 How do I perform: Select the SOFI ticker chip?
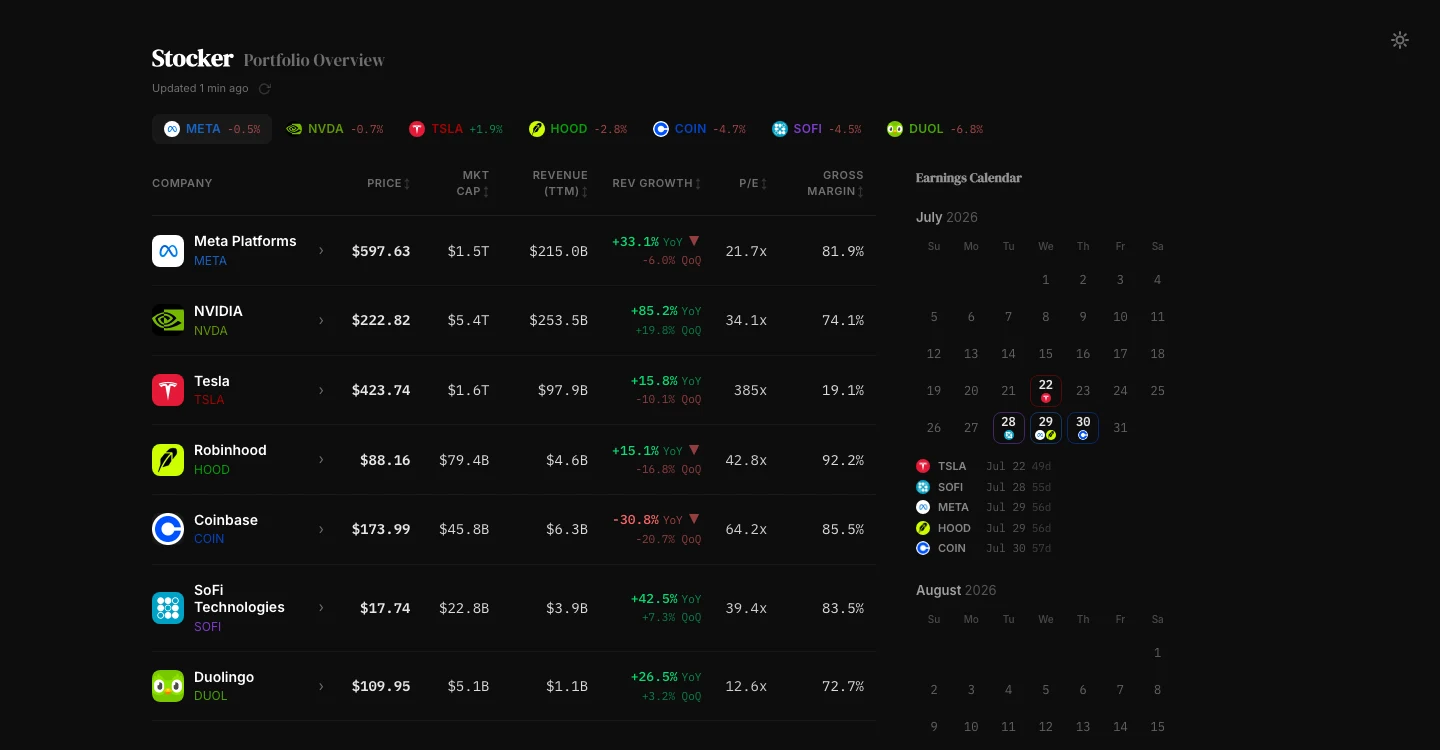[816, 129]
